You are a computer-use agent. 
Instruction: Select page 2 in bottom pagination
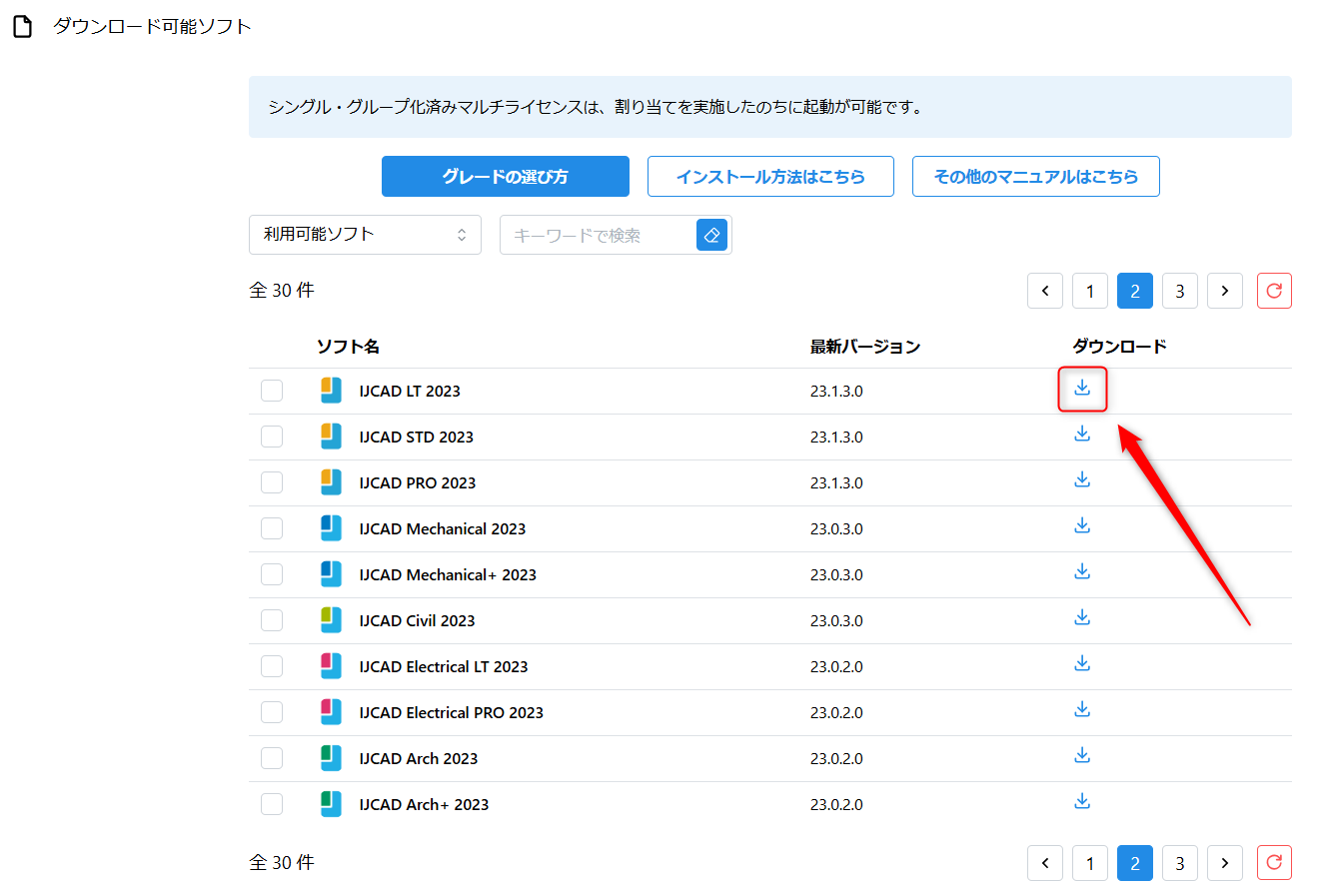point(1135,863)
